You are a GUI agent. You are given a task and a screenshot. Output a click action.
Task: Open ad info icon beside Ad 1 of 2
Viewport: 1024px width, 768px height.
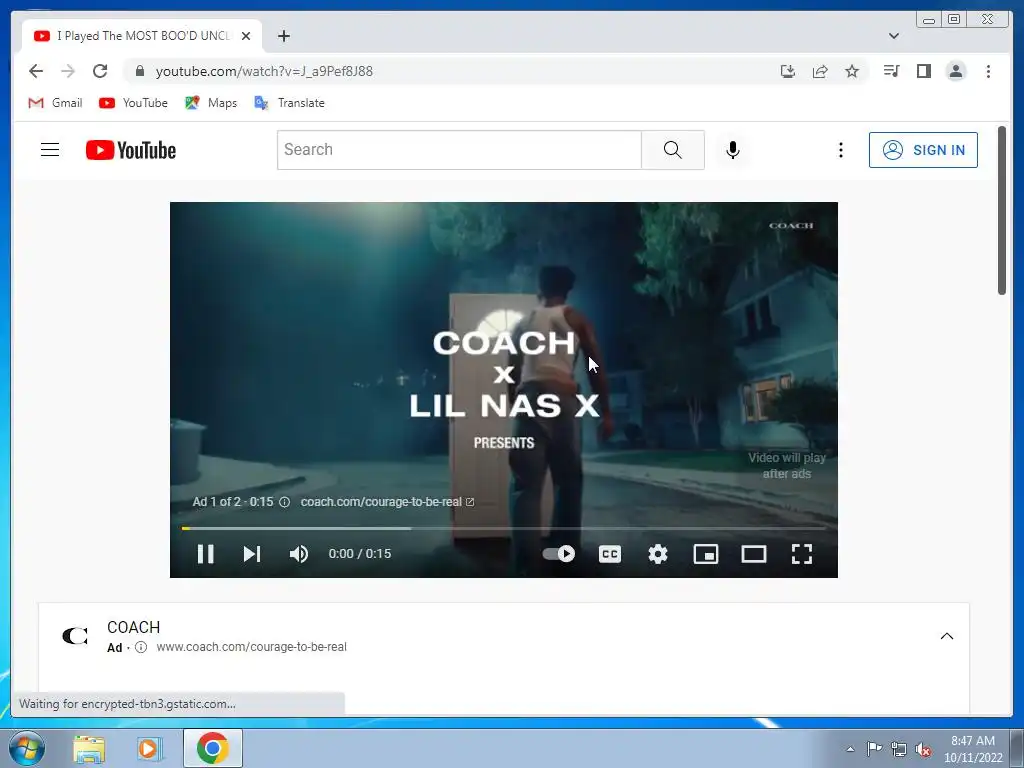(x=285, y=502)
